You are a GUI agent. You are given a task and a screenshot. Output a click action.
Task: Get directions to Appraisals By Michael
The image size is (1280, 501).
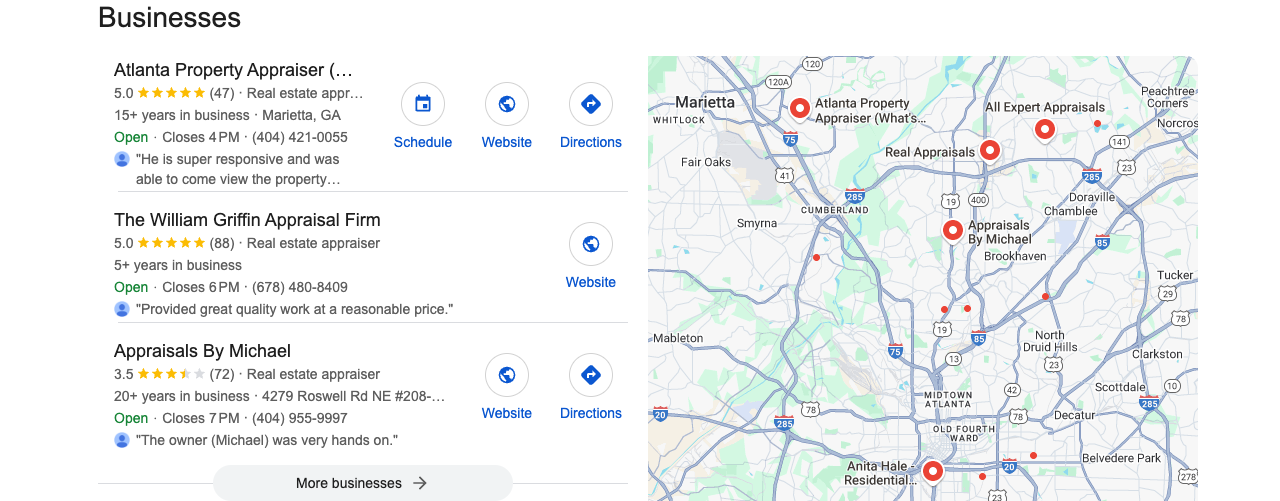click(x=591, y=375)
